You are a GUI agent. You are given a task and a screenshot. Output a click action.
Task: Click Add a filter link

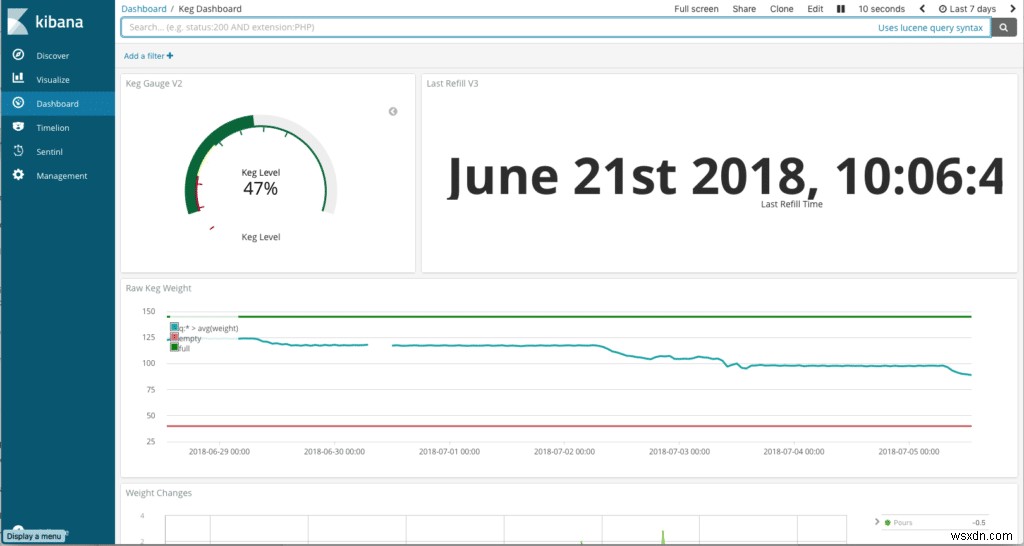148,56
